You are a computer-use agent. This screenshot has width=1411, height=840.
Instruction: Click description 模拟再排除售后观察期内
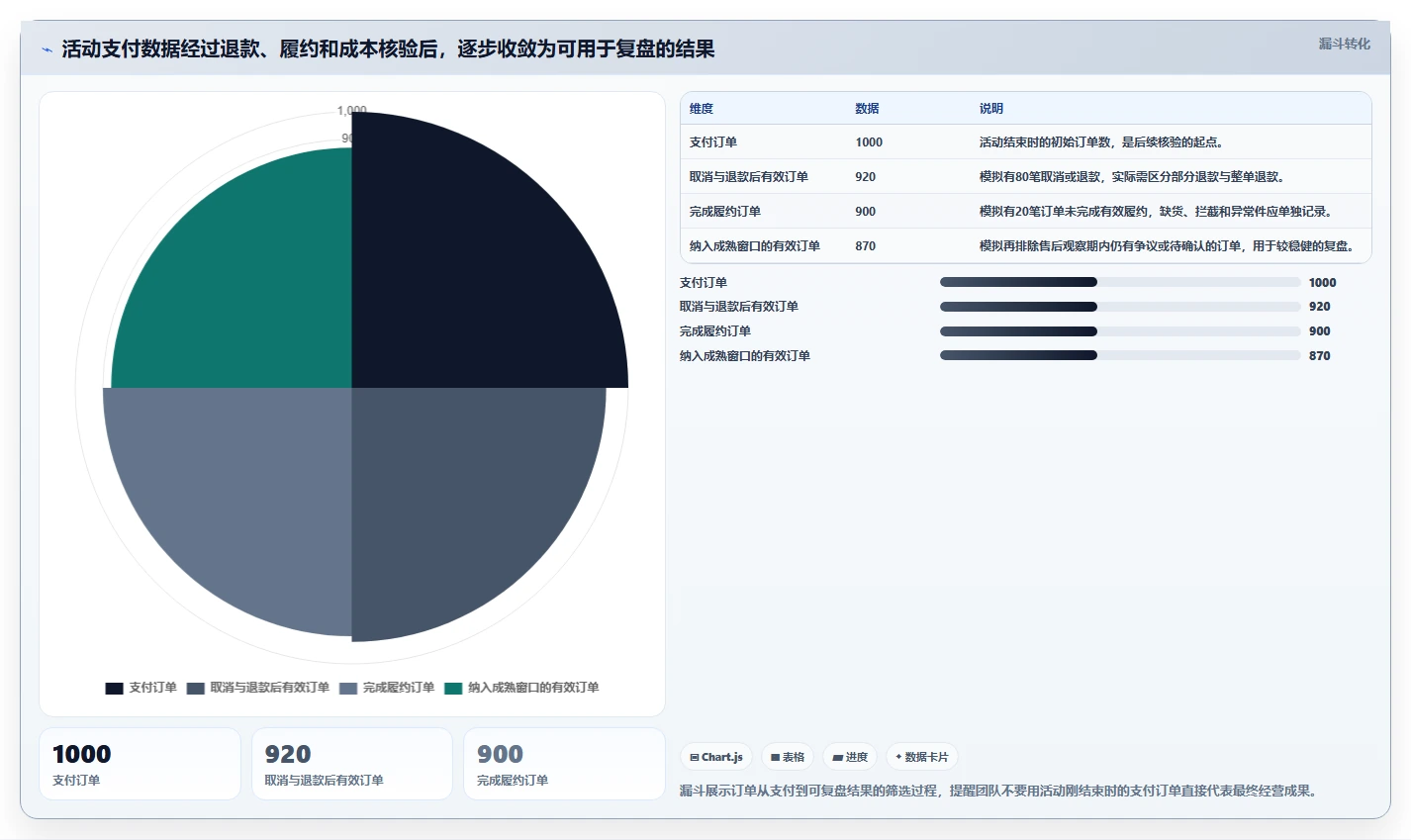(1169, 246)
